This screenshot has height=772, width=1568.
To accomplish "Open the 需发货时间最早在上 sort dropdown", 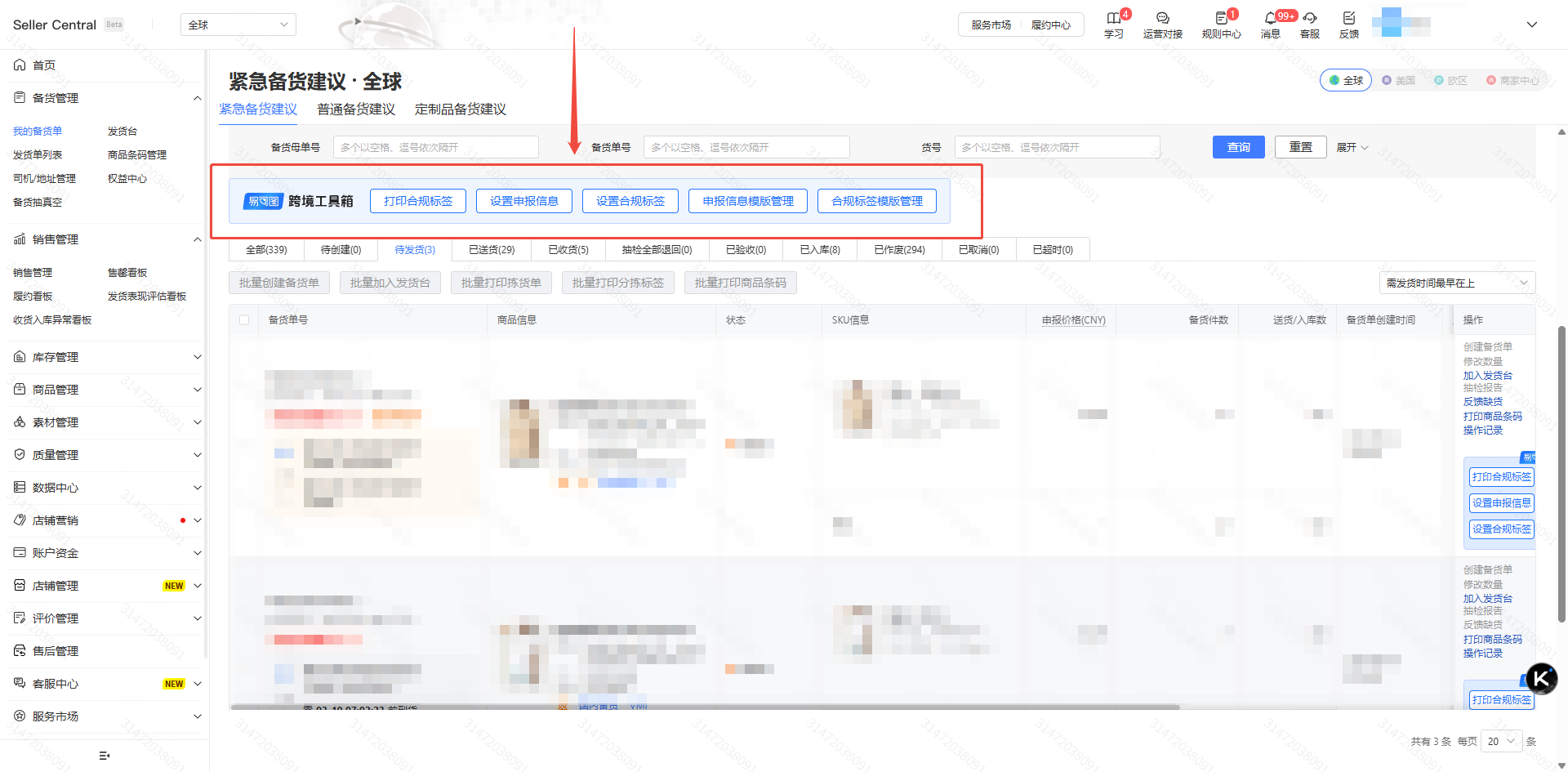I will coord(1457,283).
